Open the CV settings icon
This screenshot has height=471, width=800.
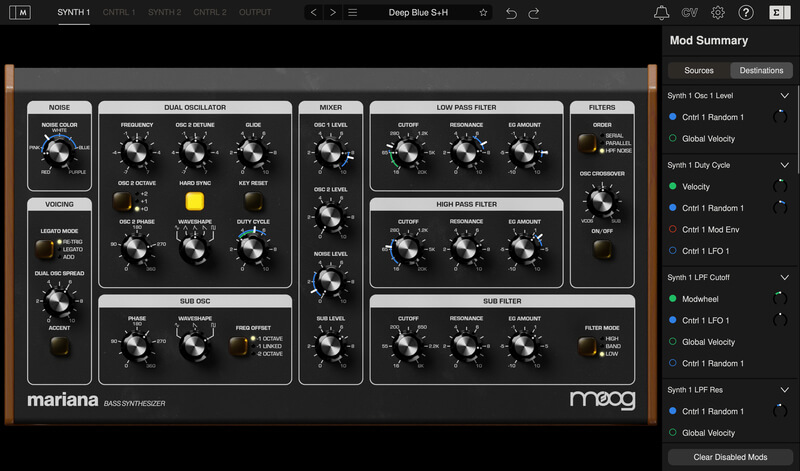689,12
